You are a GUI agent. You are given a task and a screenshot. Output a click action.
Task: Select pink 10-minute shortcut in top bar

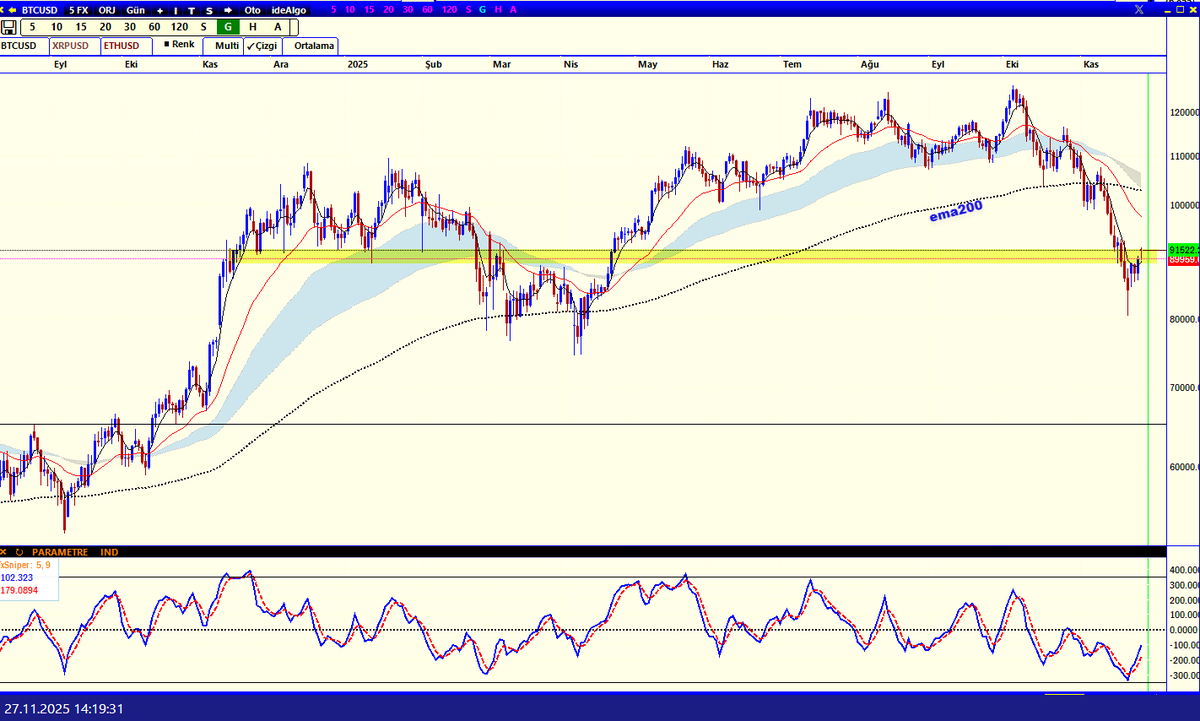pyautogui.click(x=349, y=9)
